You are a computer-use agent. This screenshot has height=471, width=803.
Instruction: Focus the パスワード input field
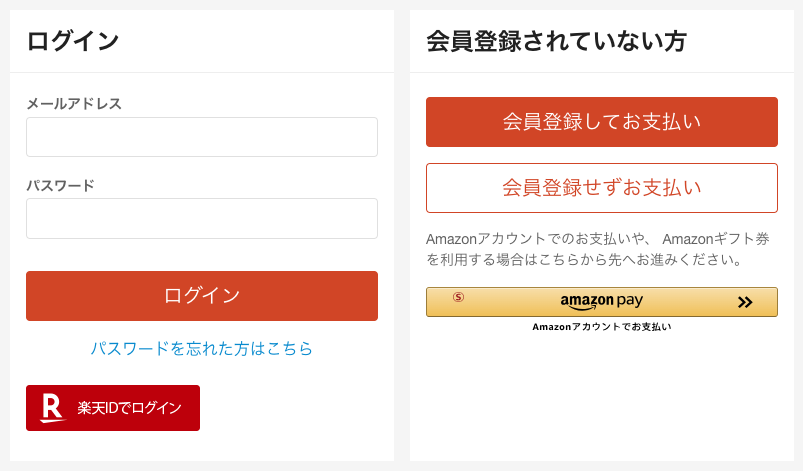click(202, 218)
